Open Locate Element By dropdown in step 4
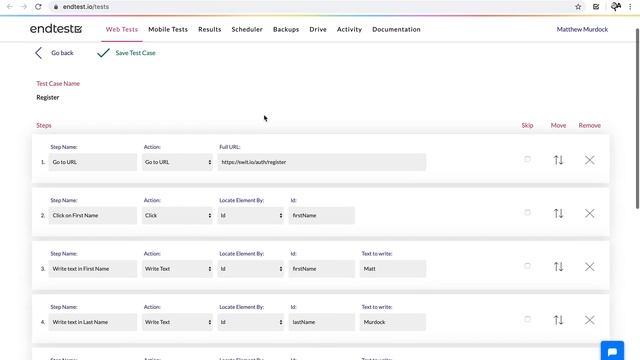Image resolution: width=640 pixels, height=360 pixels. point(251,322)
